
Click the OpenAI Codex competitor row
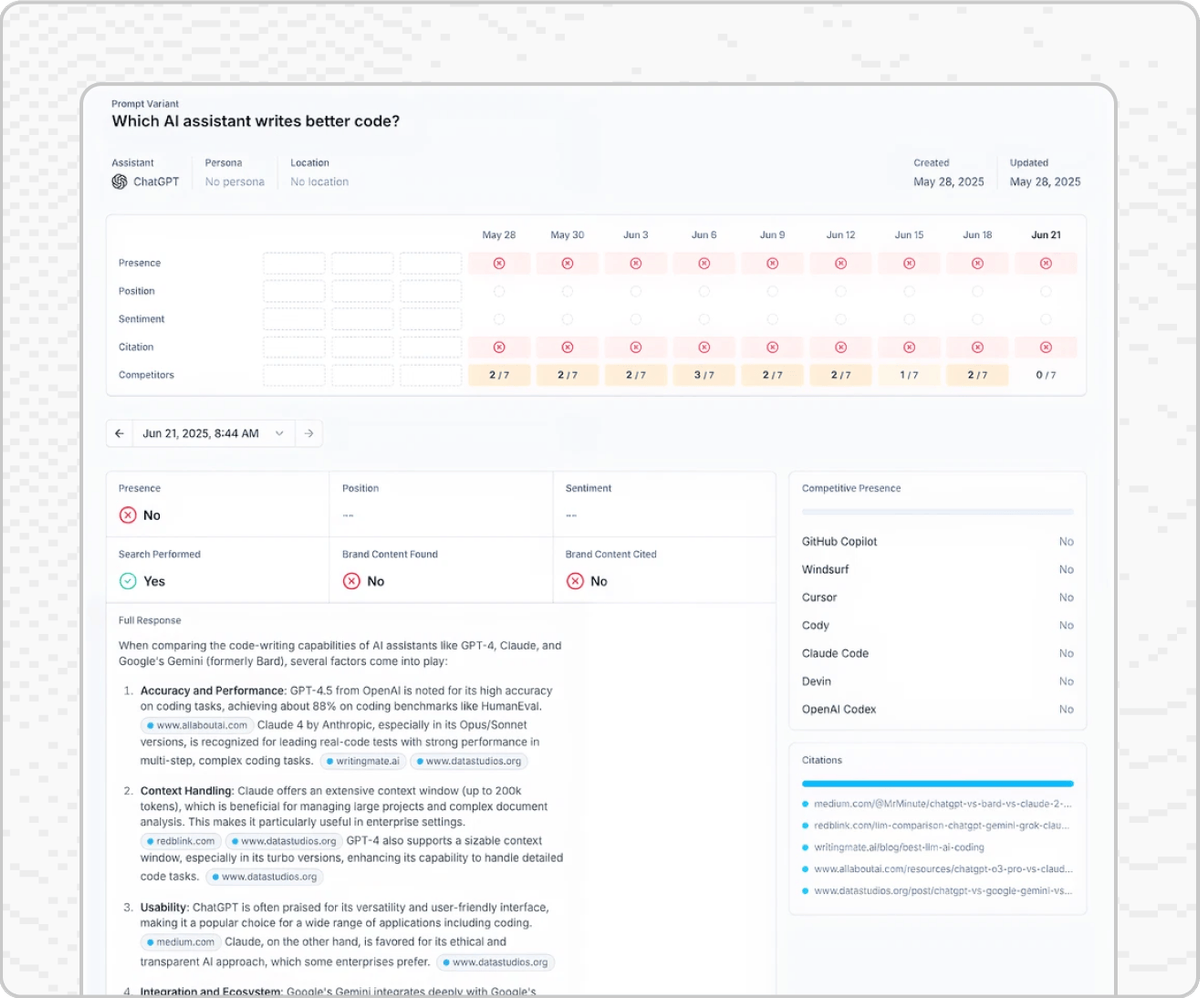tap(938, 709)
